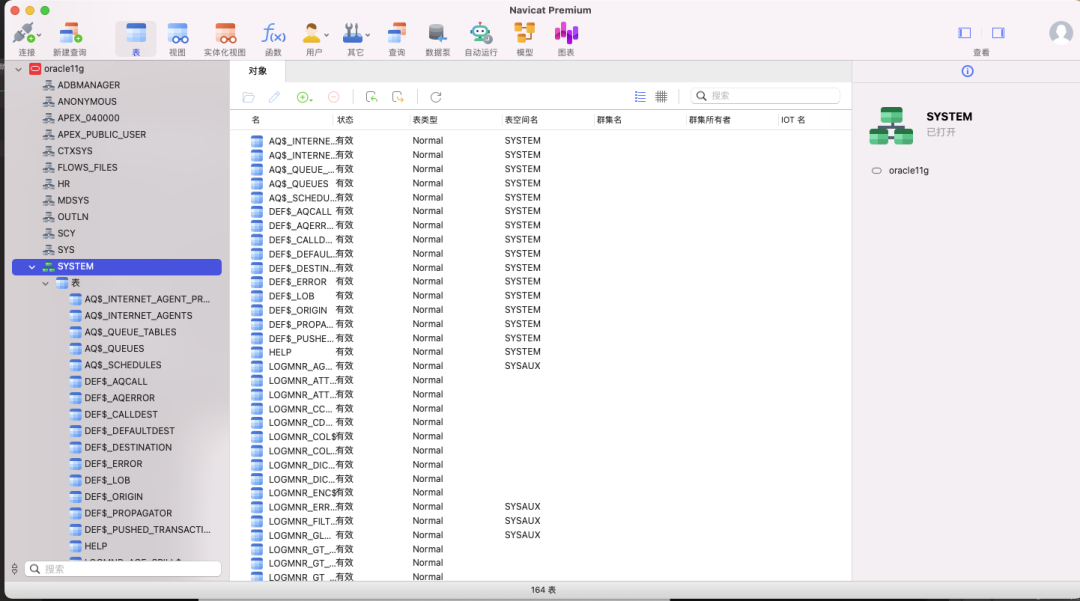This screenshot has width=1080, height=601.
Task: Click the object search field
Action: [765, 96]
